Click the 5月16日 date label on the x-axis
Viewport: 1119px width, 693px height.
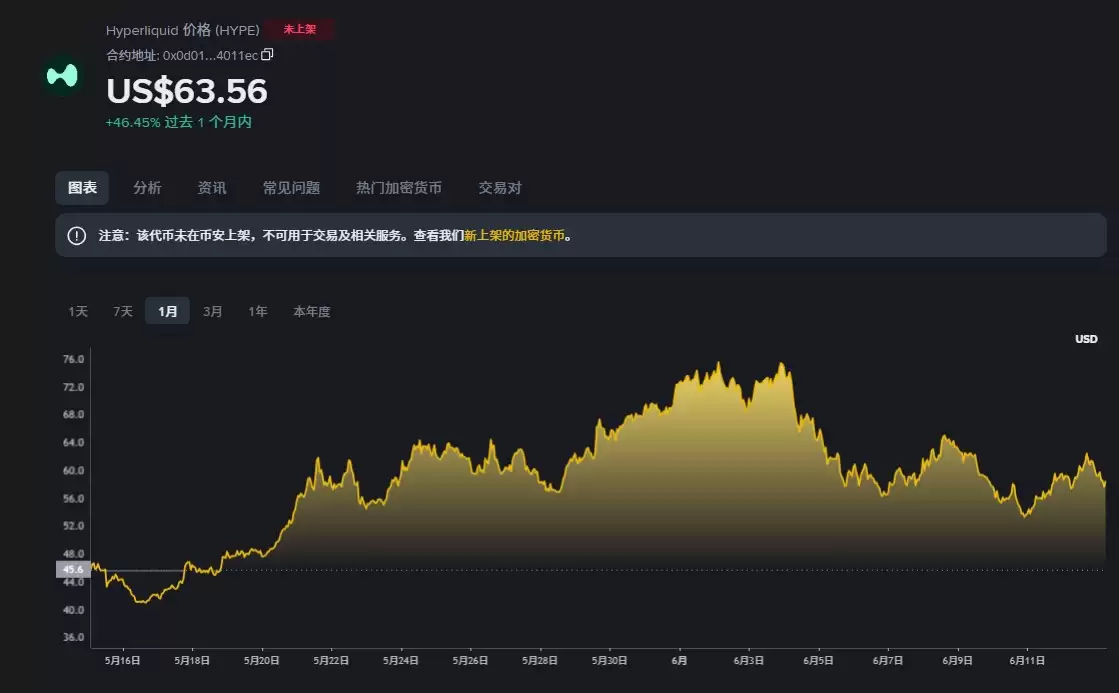pyautogui.click(x=123, y=661)
